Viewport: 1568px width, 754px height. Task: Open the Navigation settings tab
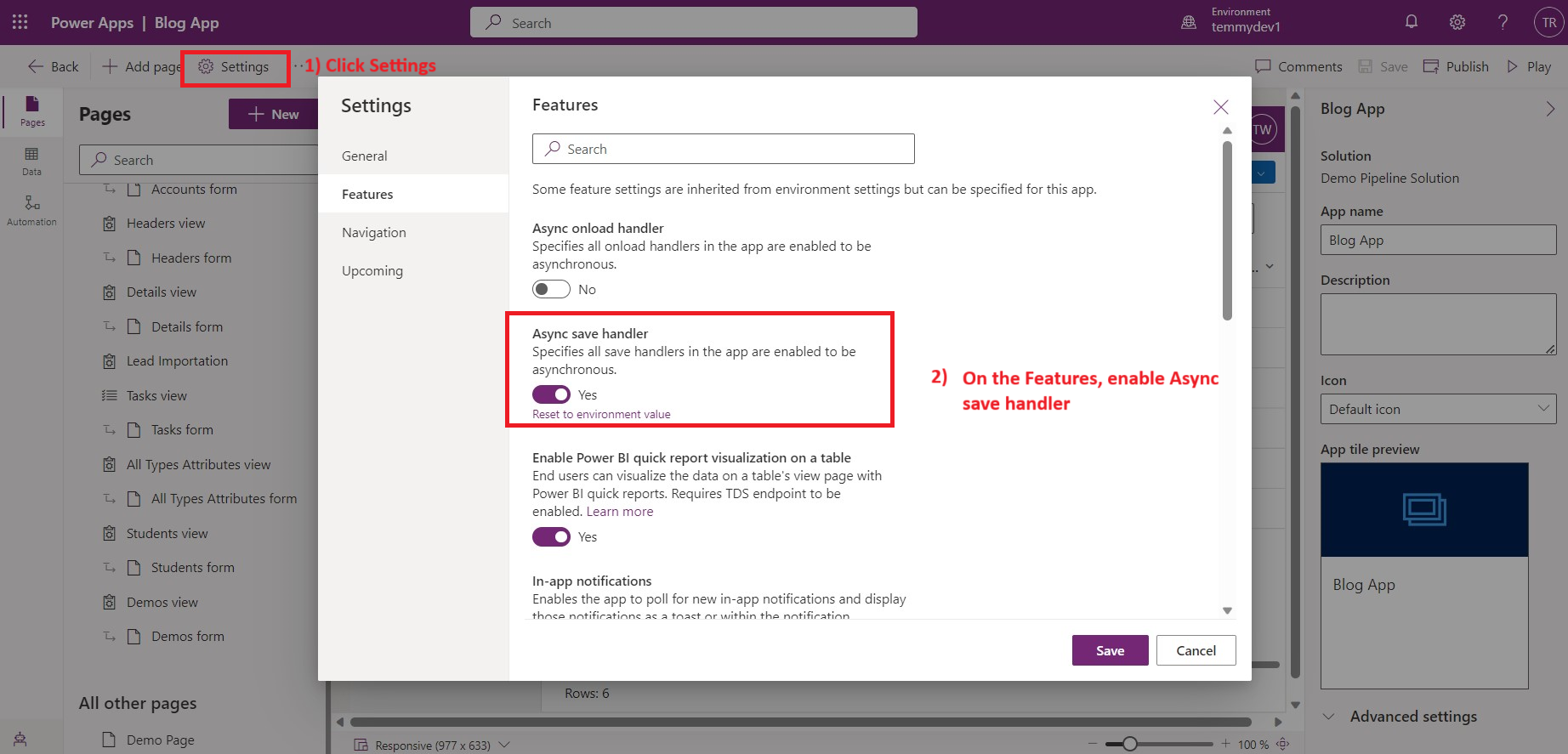pos(413,232)
